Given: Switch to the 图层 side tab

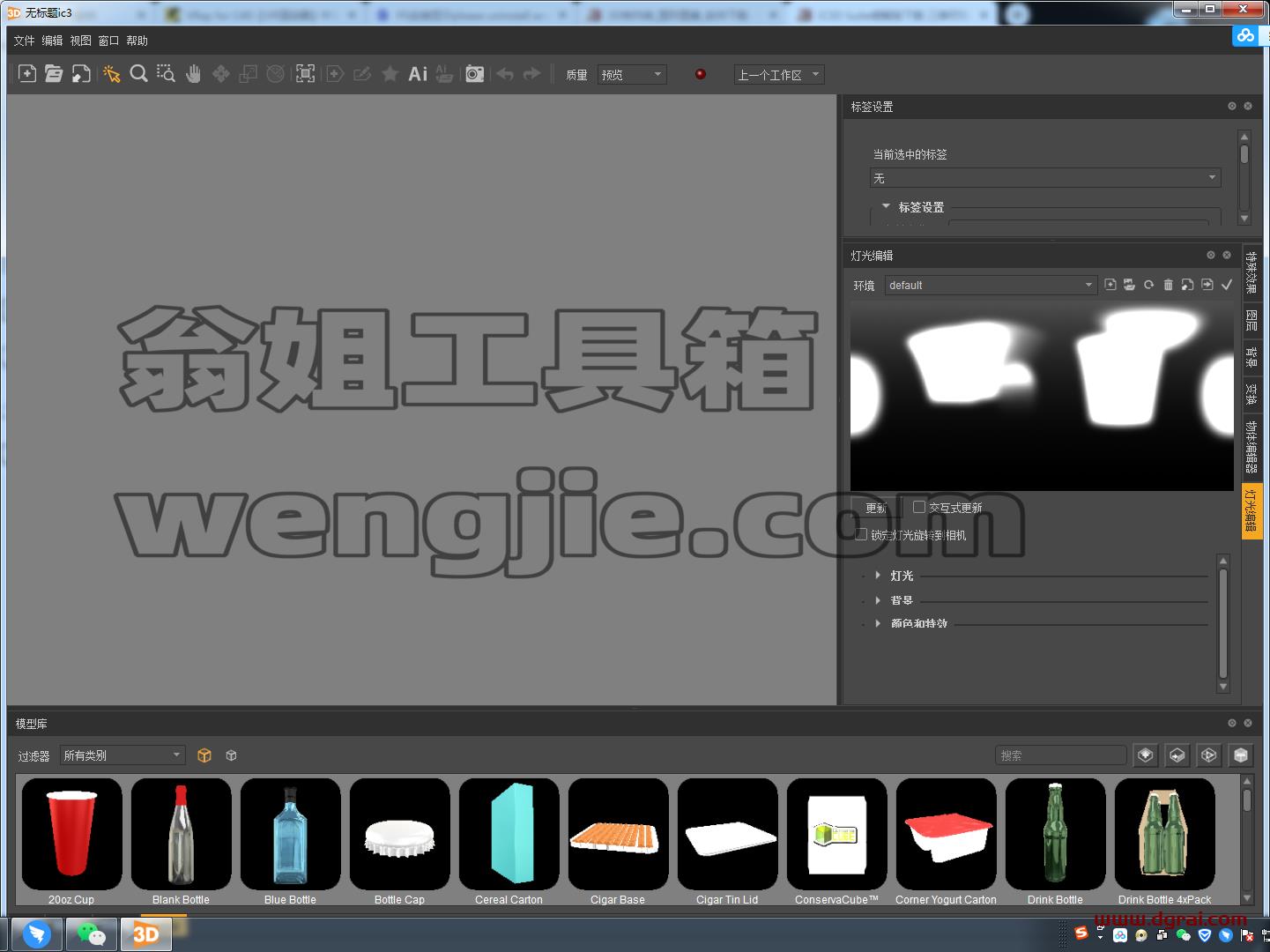Looking at the screenshot, I should point(1251,319).
